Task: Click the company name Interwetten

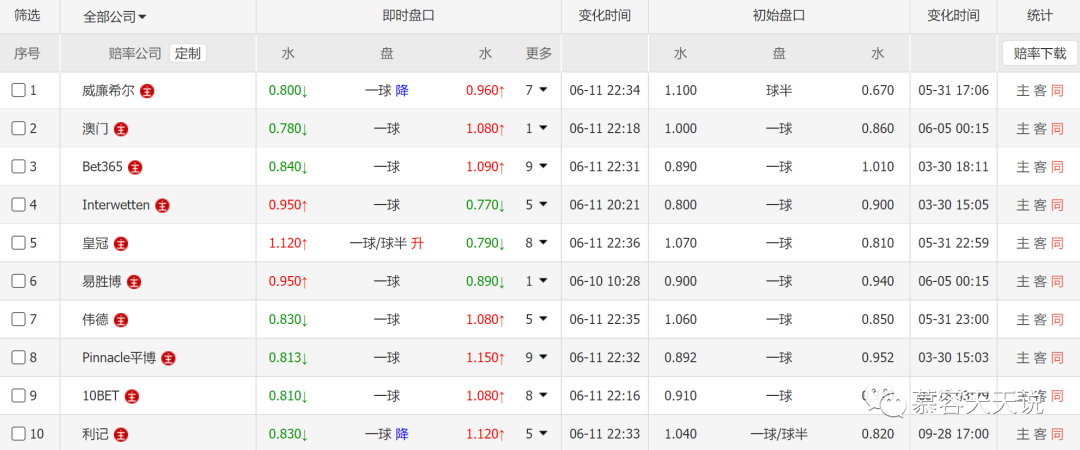Action: pos(116,205)
